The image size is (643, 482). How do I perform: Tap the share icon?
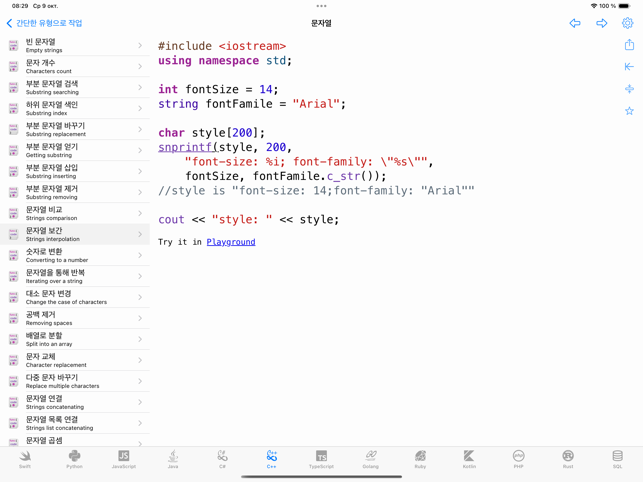(629, 44)
